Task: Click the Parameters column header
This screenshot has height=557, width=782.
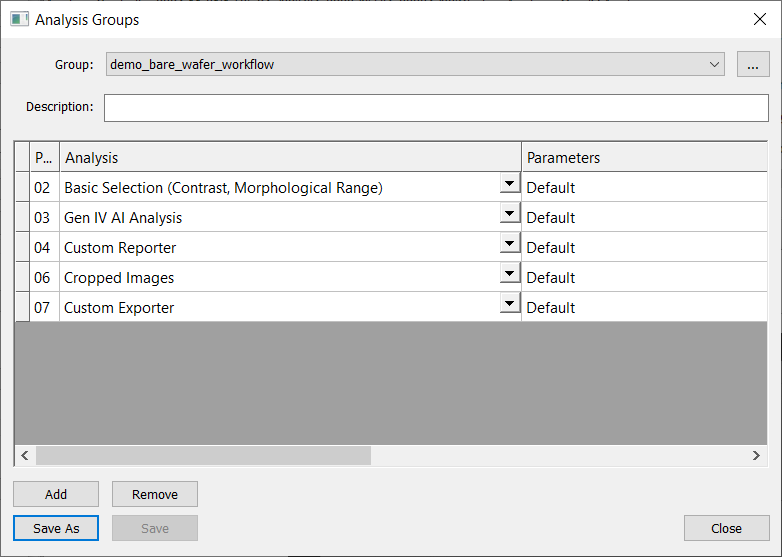Action: point(644,157)
